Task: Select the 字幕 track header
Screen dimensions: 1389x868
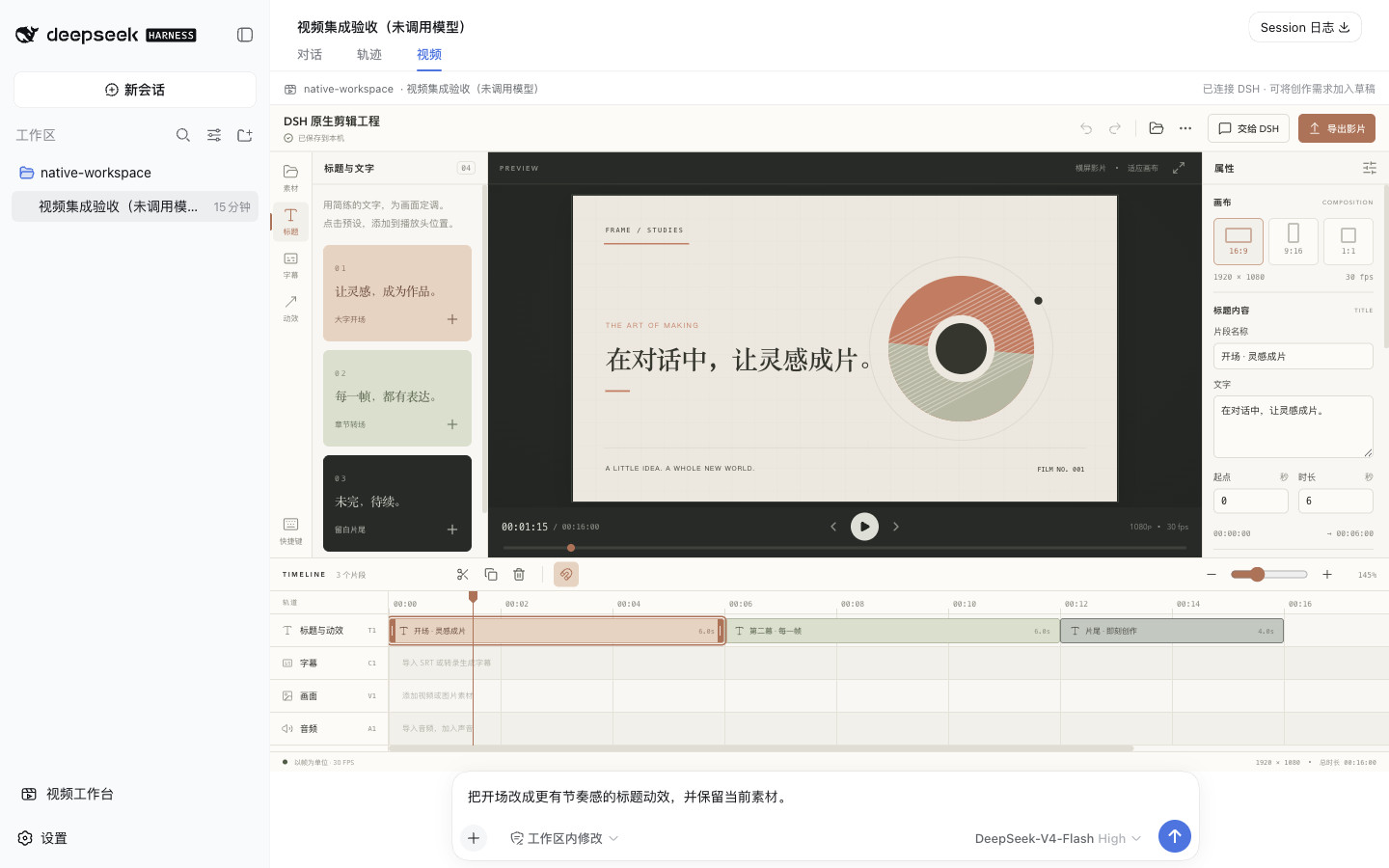Action: pyautogui.click(x=329, y=664)
